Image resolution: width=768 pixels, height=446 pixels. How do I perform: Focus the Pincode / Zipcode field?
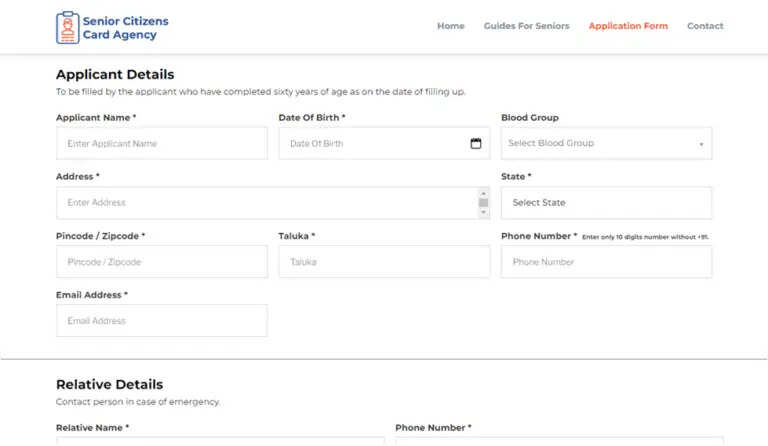(162, 262)
